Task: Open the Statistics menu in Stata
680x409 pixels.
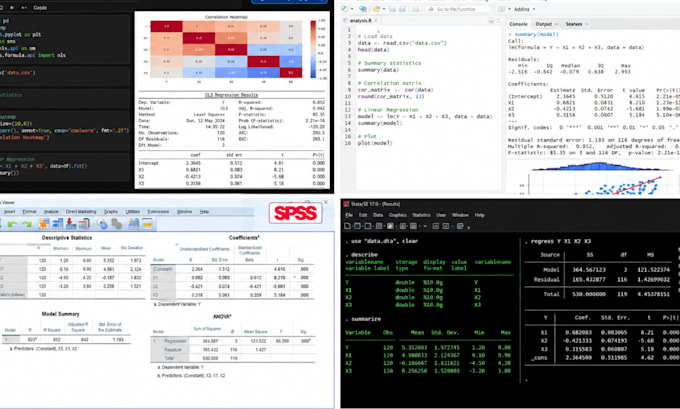Action: point(421,215)
